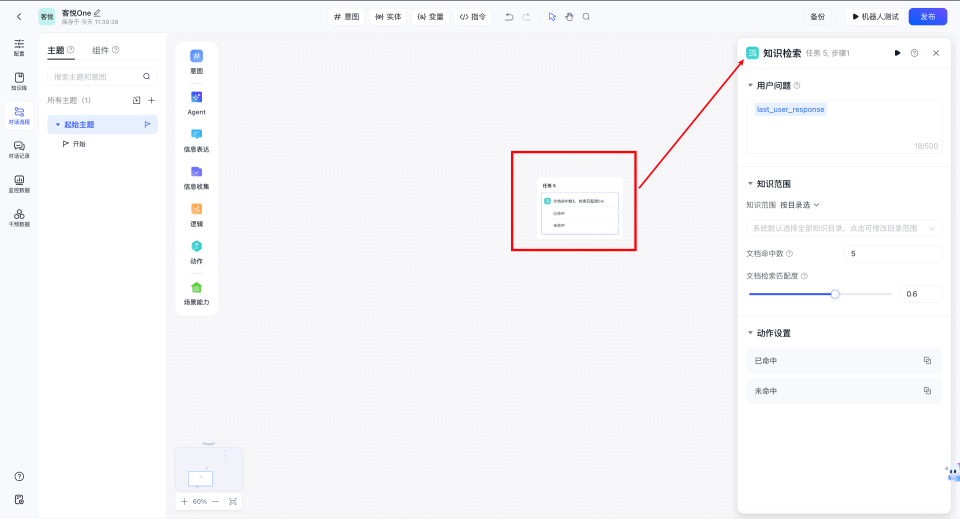The height and width of the screenshot is (519, 960).
Task: Collapse the 用户问题 section
Action: 750,85
